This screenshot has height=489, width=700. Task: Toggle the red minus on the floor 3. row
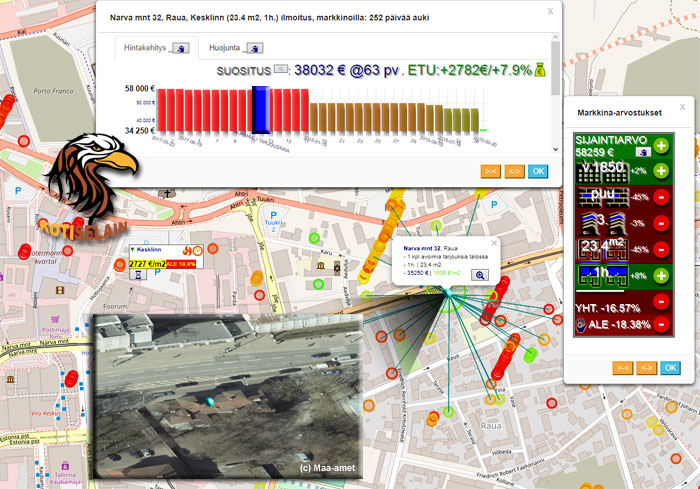(661, 223)
